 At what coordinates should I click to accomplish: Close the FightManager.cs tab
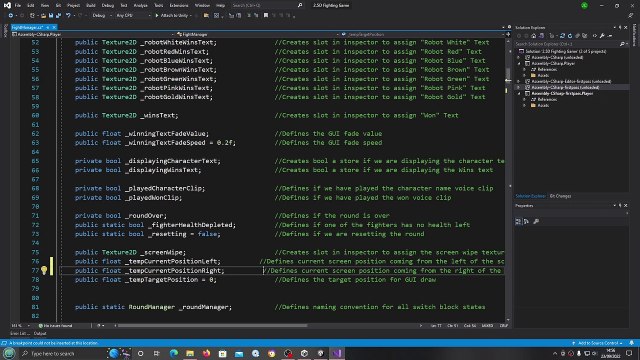coord(54,27)
